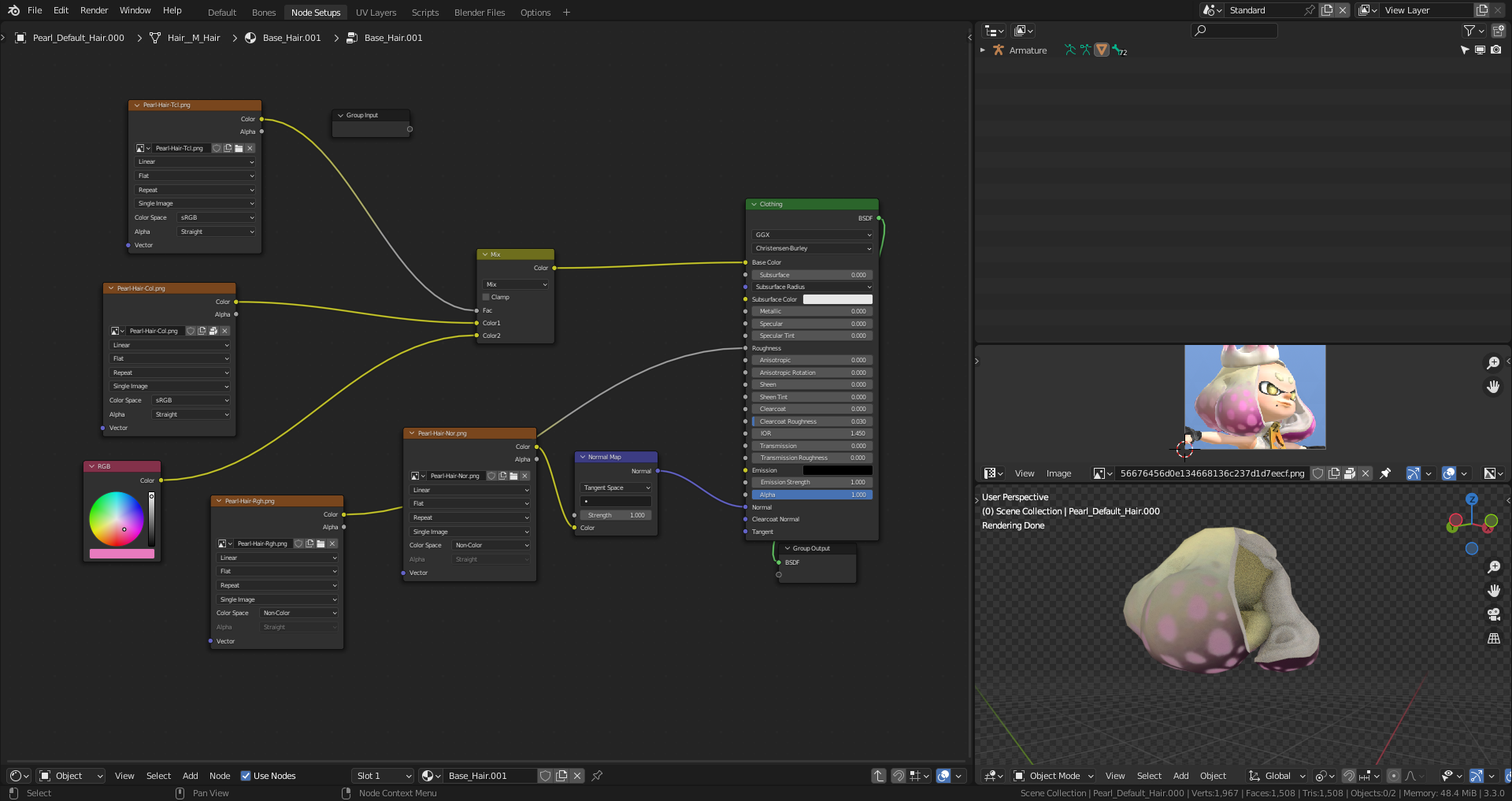The width and height of the screenshot is (1512, 801).
Task: Switch to UV Layers workspace tab
Action: (376, 13)
